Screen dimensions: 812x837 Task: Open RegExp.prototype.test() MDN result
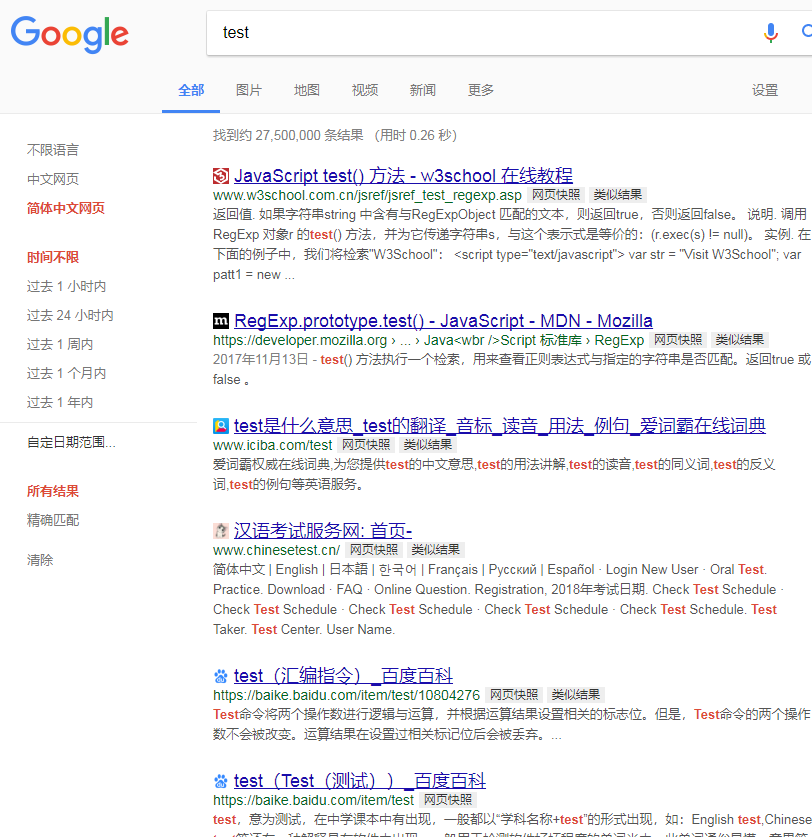pyautogui.click(x=443, y=321)
